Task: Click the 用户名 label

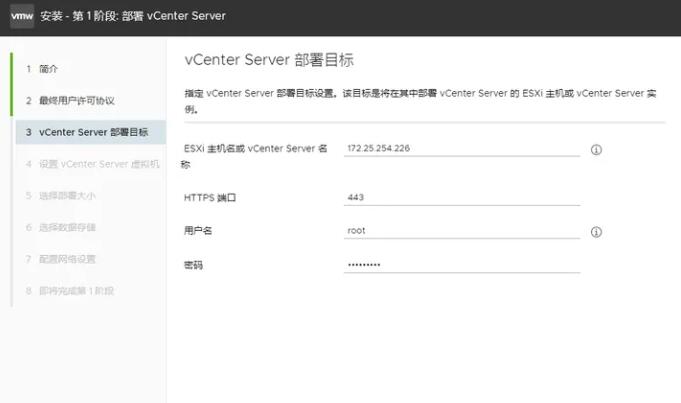Action: (198, 231)
